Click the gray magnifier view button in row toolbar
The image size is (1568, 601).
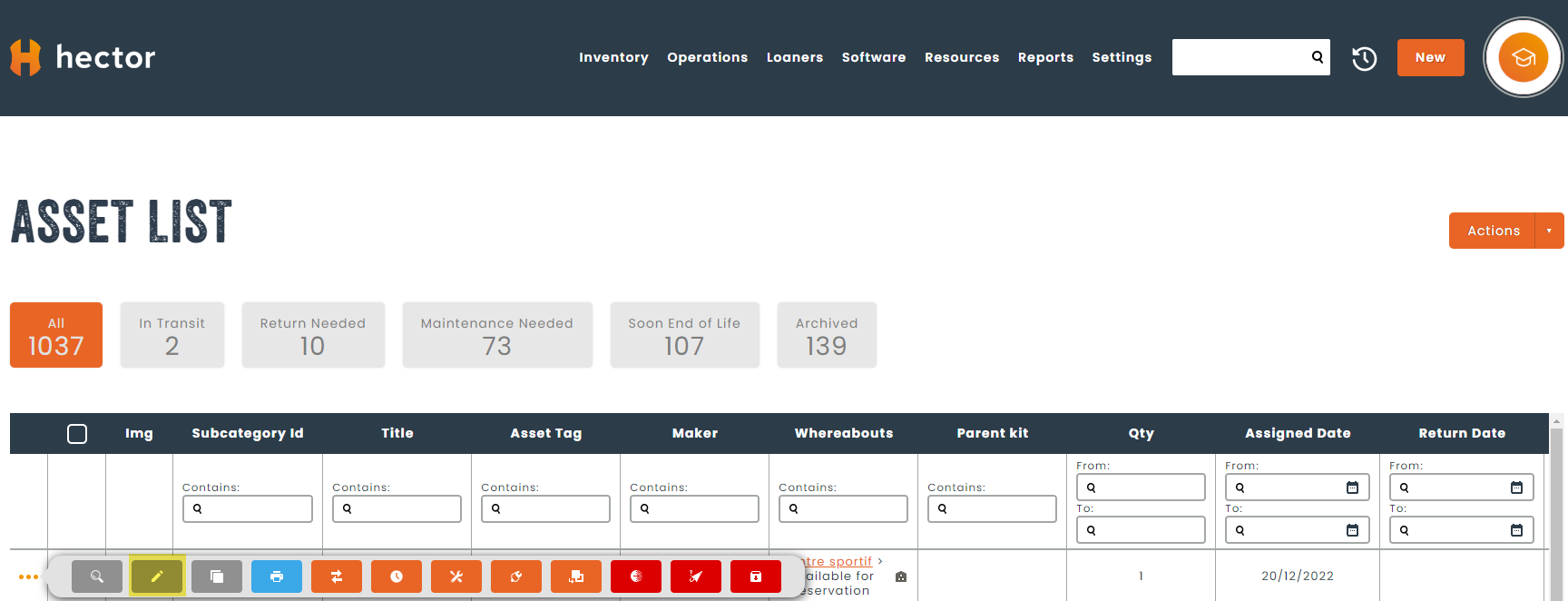click(97, 576)
